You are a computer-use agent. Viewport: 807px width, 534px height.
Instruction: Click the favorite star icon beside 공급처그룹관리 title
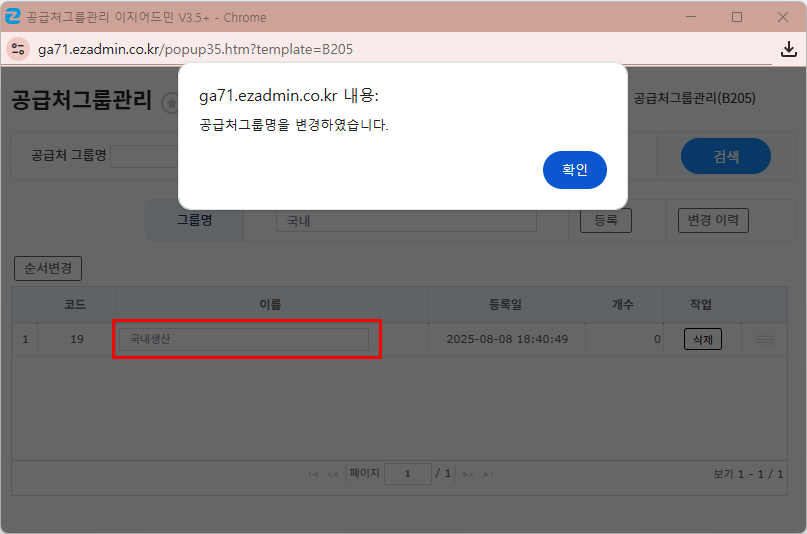click(x=171, y=102)
